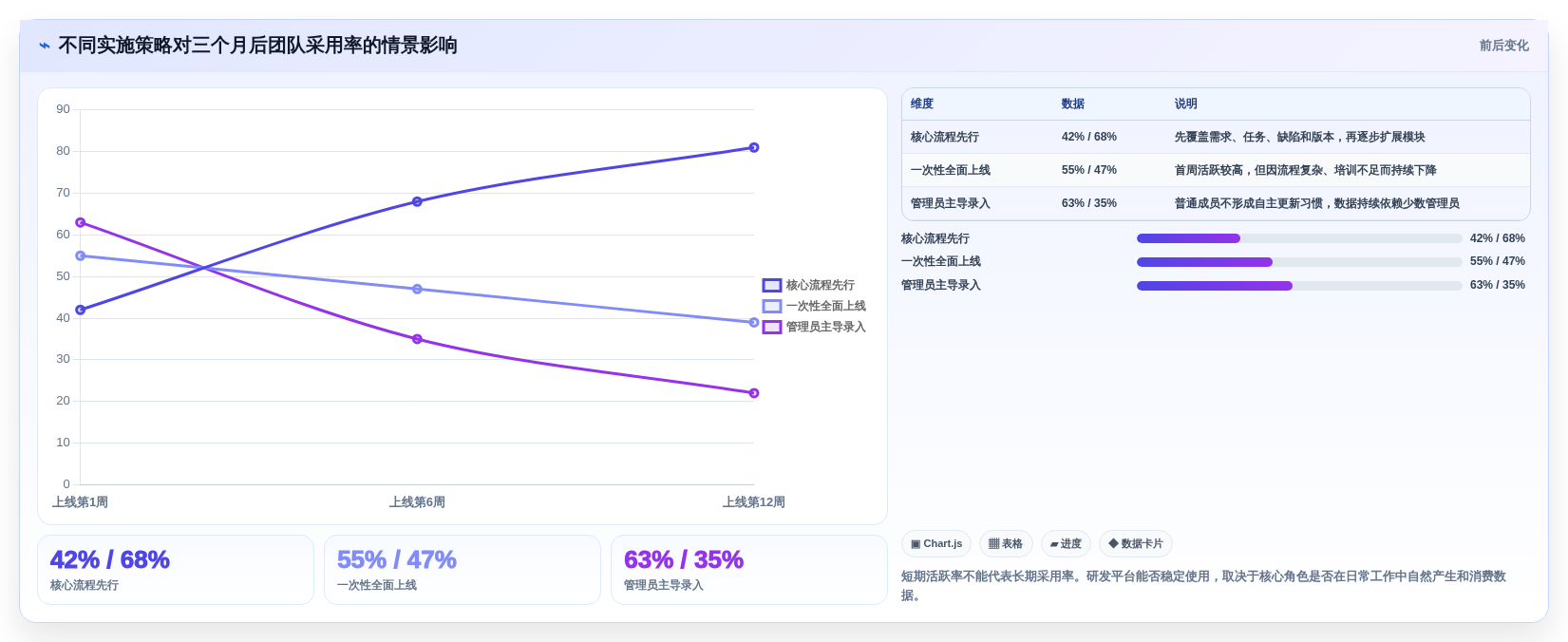
Task: Click the 上线第12周 axis label
Action: tap(754, 502)
